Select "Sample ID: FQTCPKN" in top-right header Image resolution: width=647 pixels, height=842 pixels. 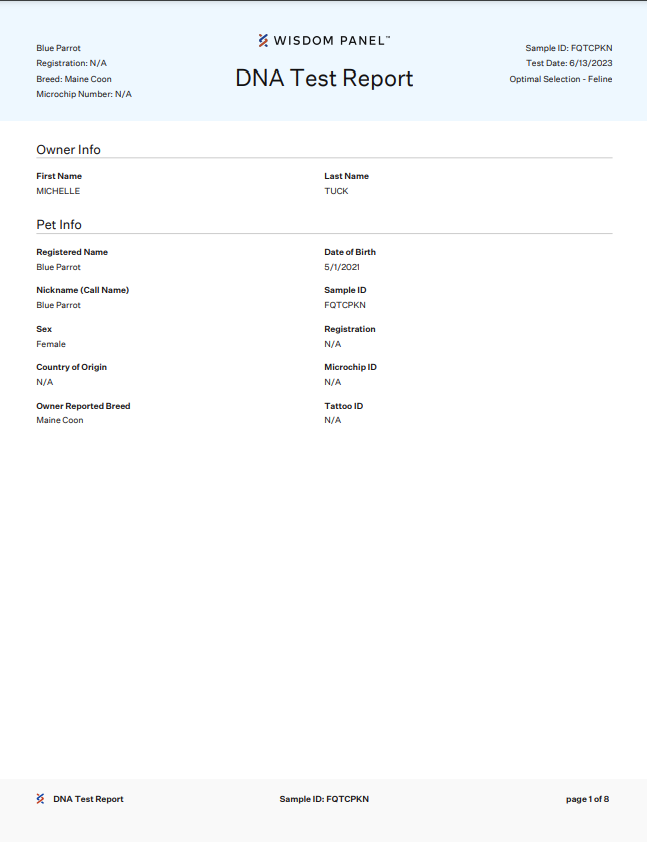(x=569, y=48)
